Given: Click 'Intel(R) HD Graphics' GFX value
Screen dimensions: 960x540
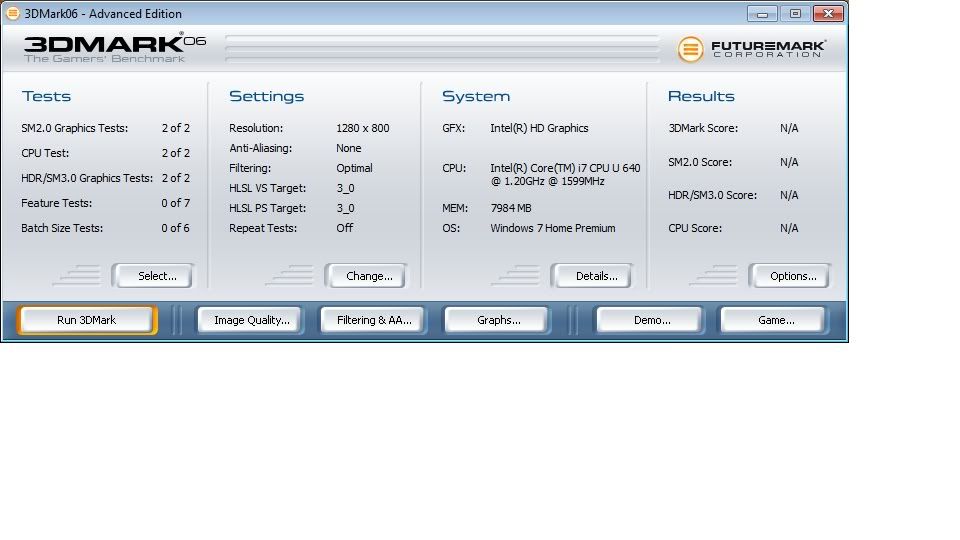Looking at the screenshot, I should click(x=539, y=128).
